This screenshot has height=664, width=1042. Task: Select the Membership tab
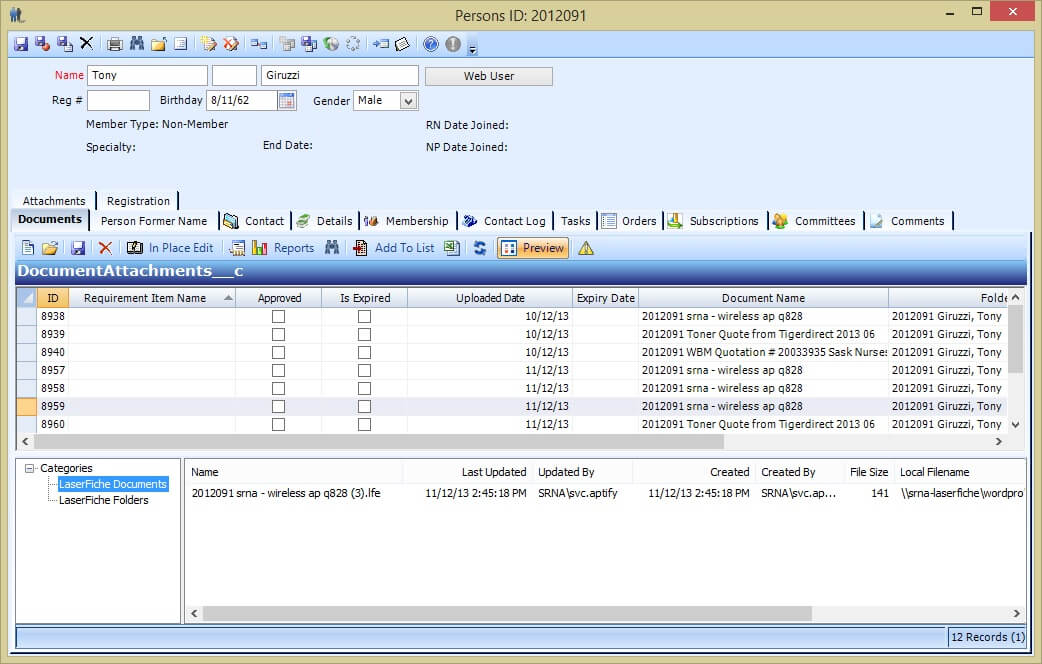408,221
